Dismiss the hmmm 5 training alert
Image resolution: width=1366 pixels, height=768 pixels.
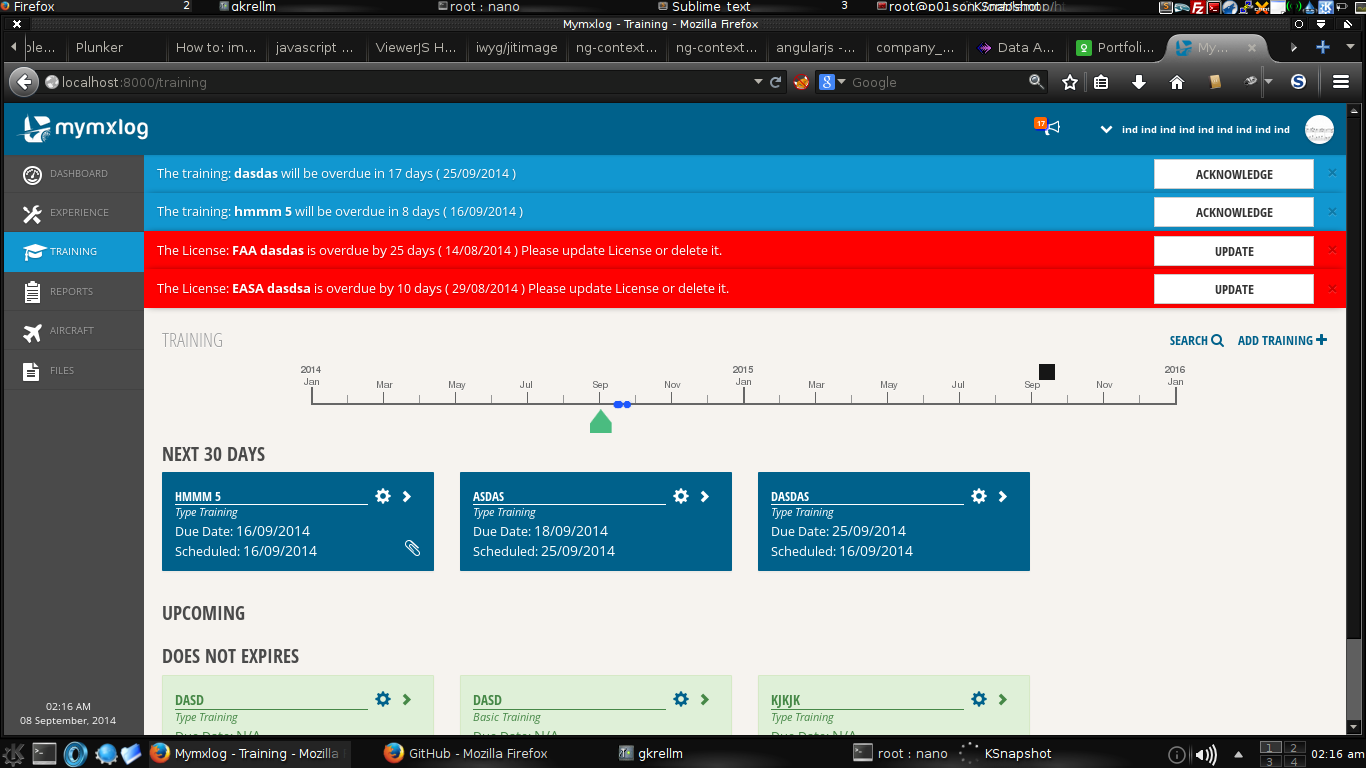pos(1332,212)
